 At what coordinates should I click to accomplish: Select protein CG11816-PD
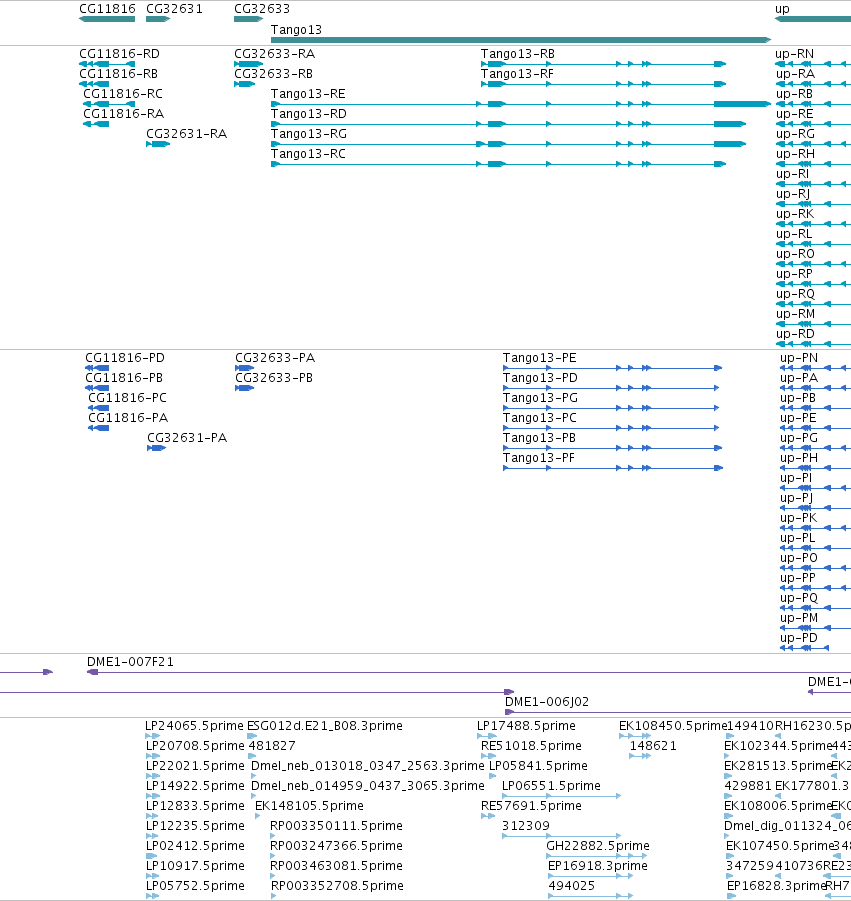(x=125, y=357)
